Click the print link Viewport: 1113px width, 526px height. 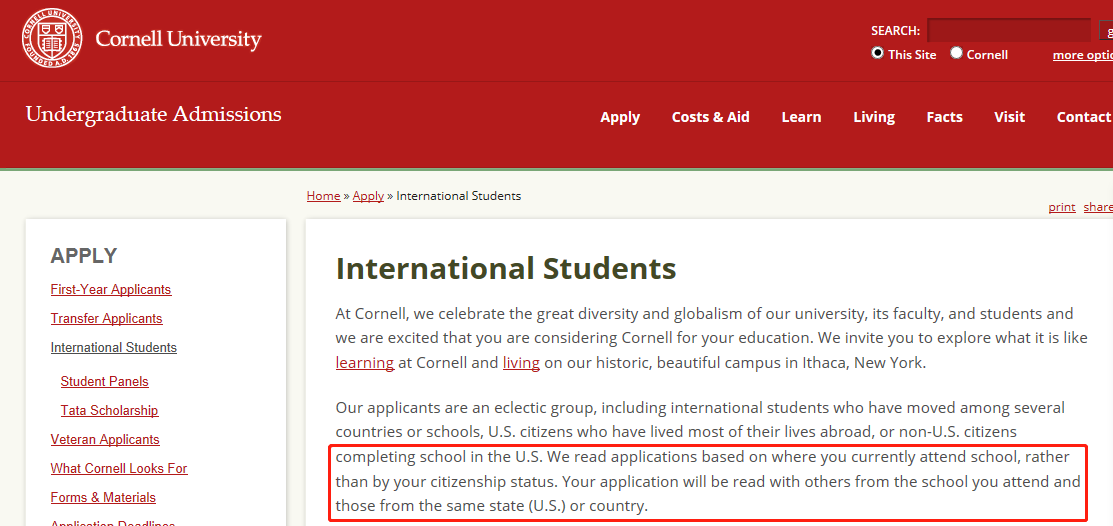[x=1062, y=207]
